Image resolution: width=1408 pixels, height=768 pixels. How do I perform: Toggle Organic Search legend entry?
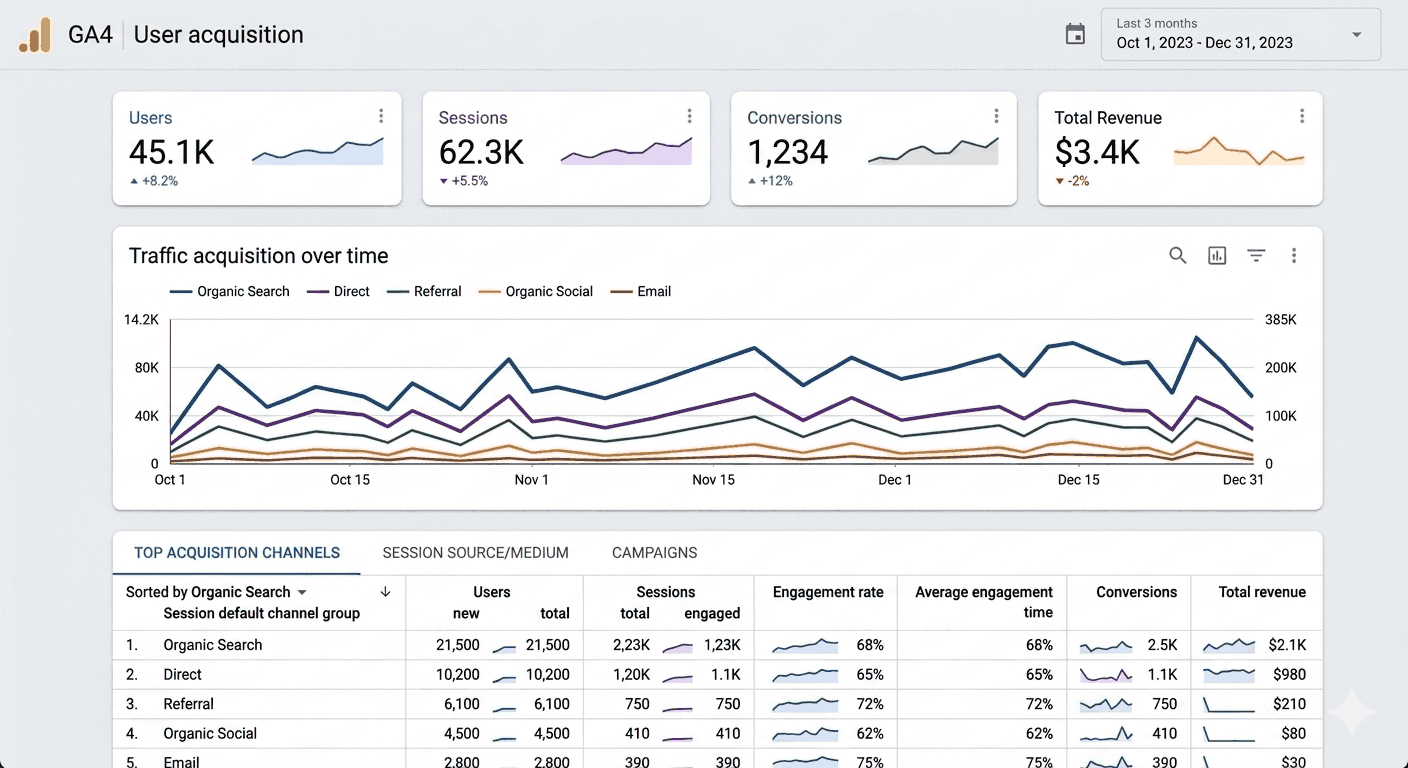tap(230, 292)
